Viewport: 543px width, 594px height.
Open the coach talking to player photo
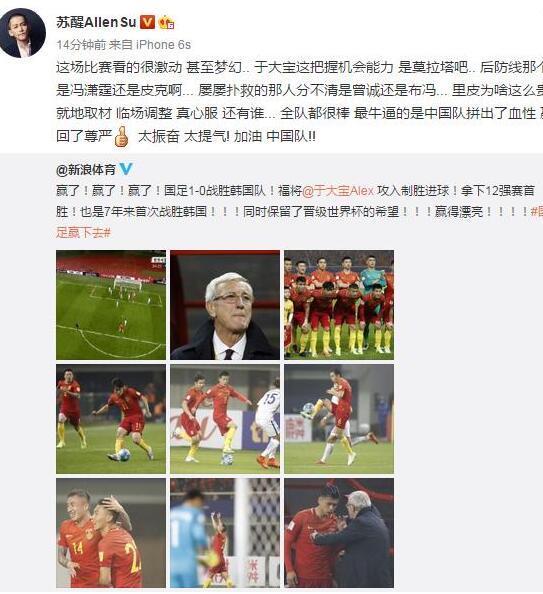coord(339,533)
